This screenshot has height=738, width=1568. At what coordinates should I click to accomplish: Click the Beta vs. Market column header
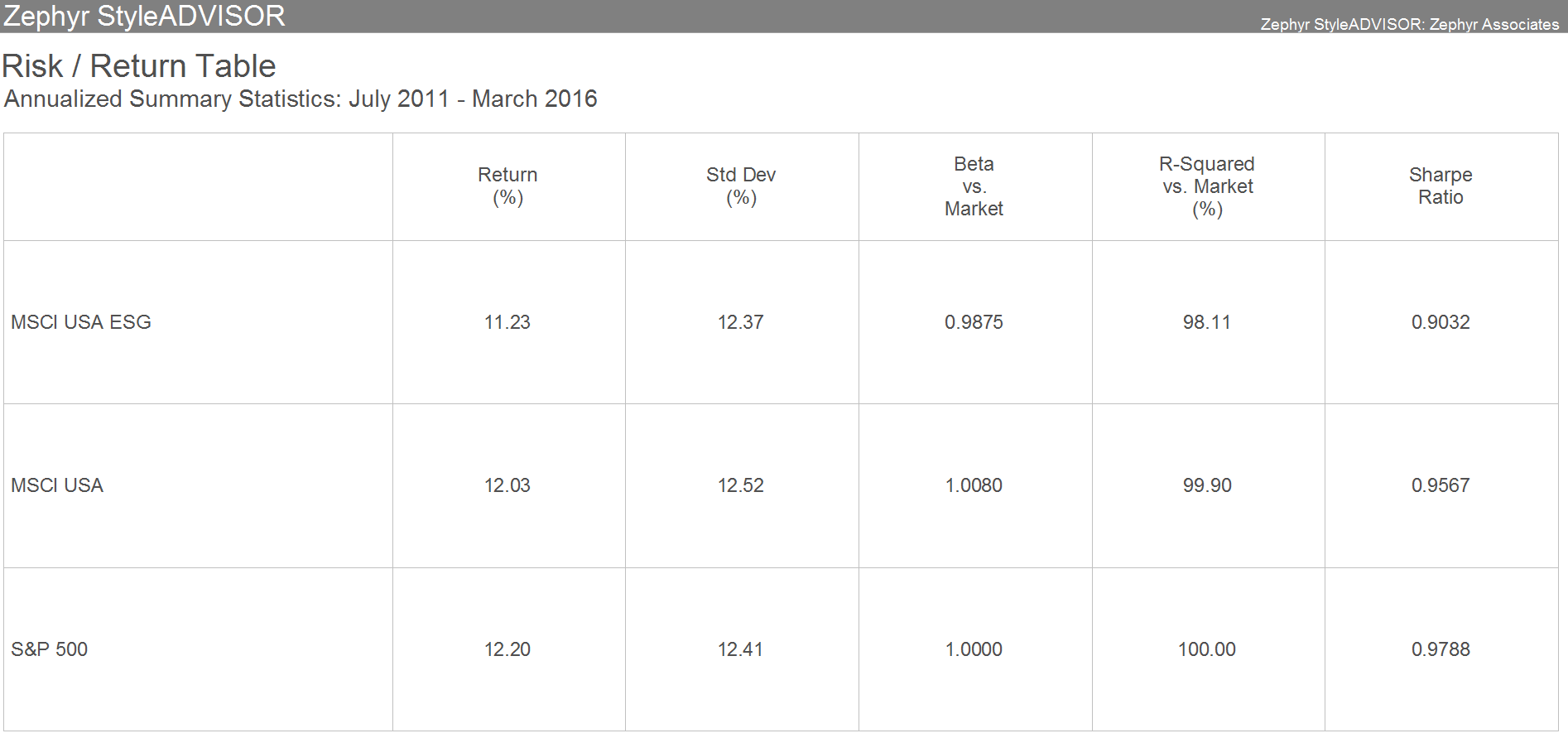[974, 186]
